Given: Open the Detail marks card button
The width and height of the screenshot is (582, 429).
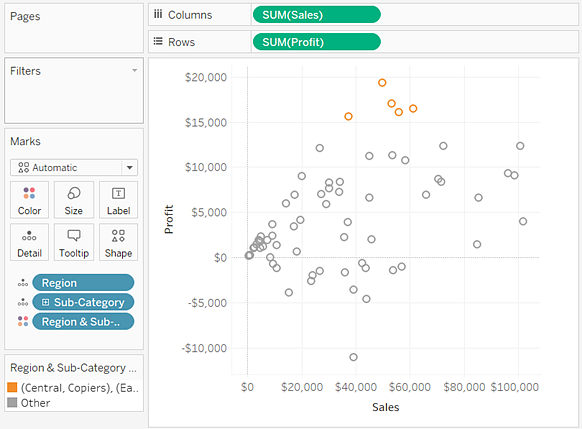Looking at the screenshot, I should (29, 242).
